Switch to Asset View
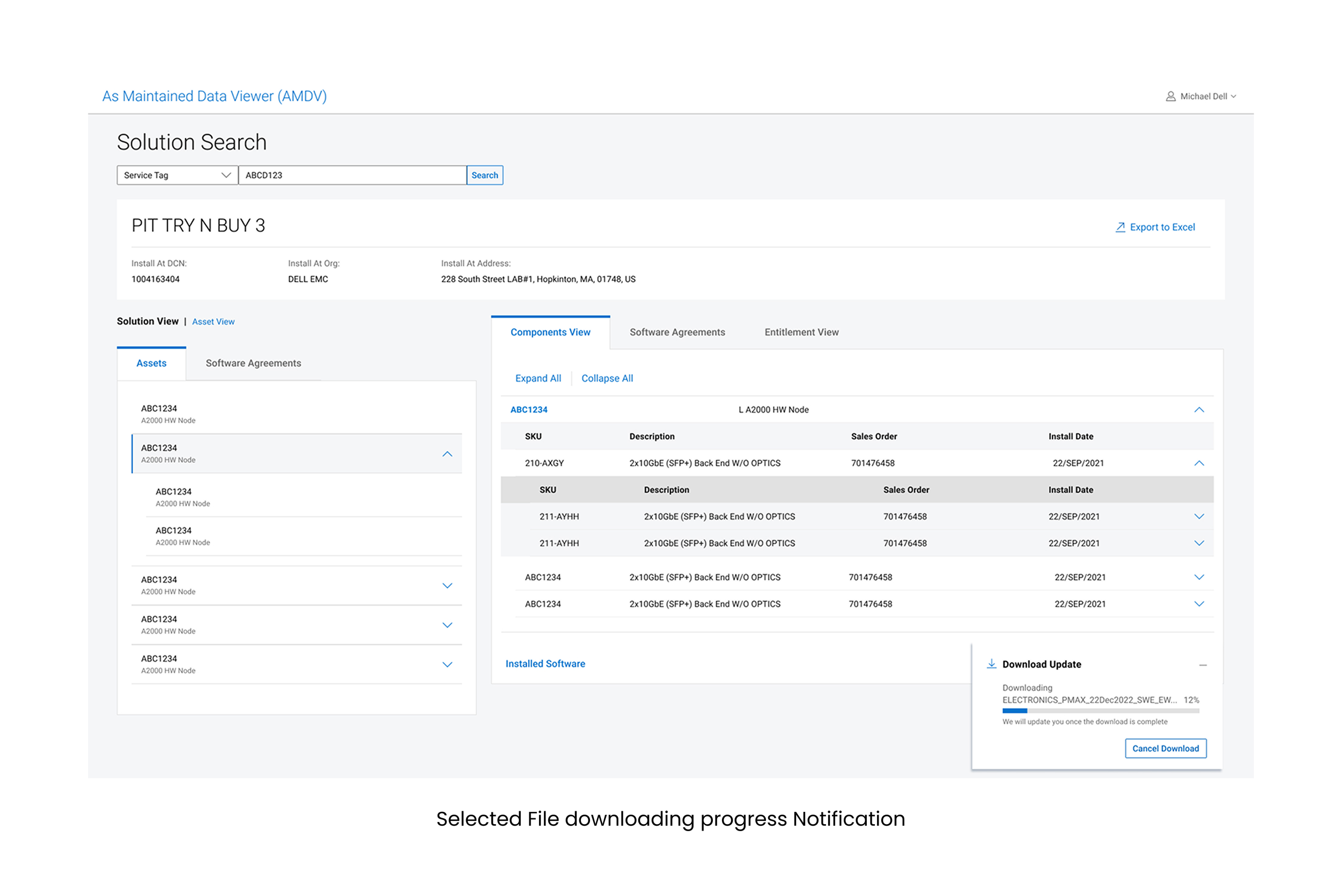The width and height of the screenshot is (1341, 896). click(213, 322)
